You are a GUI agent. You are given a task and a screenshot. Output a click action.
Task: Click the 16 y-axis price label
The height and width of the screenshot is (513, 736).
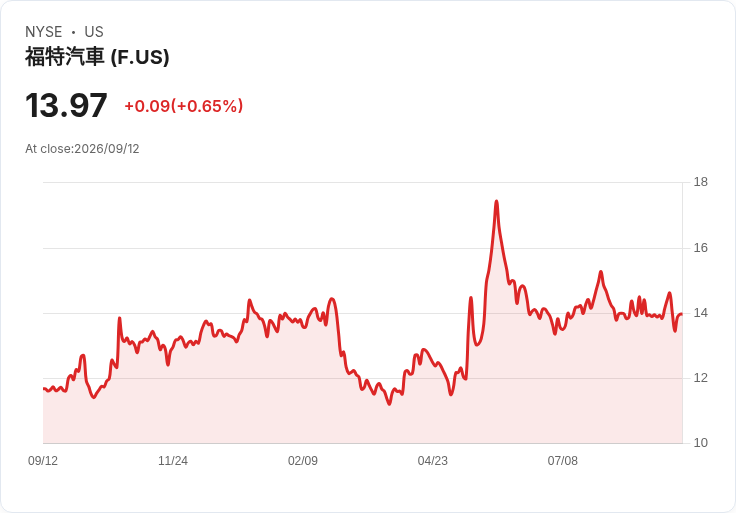[x=701, y=248]
